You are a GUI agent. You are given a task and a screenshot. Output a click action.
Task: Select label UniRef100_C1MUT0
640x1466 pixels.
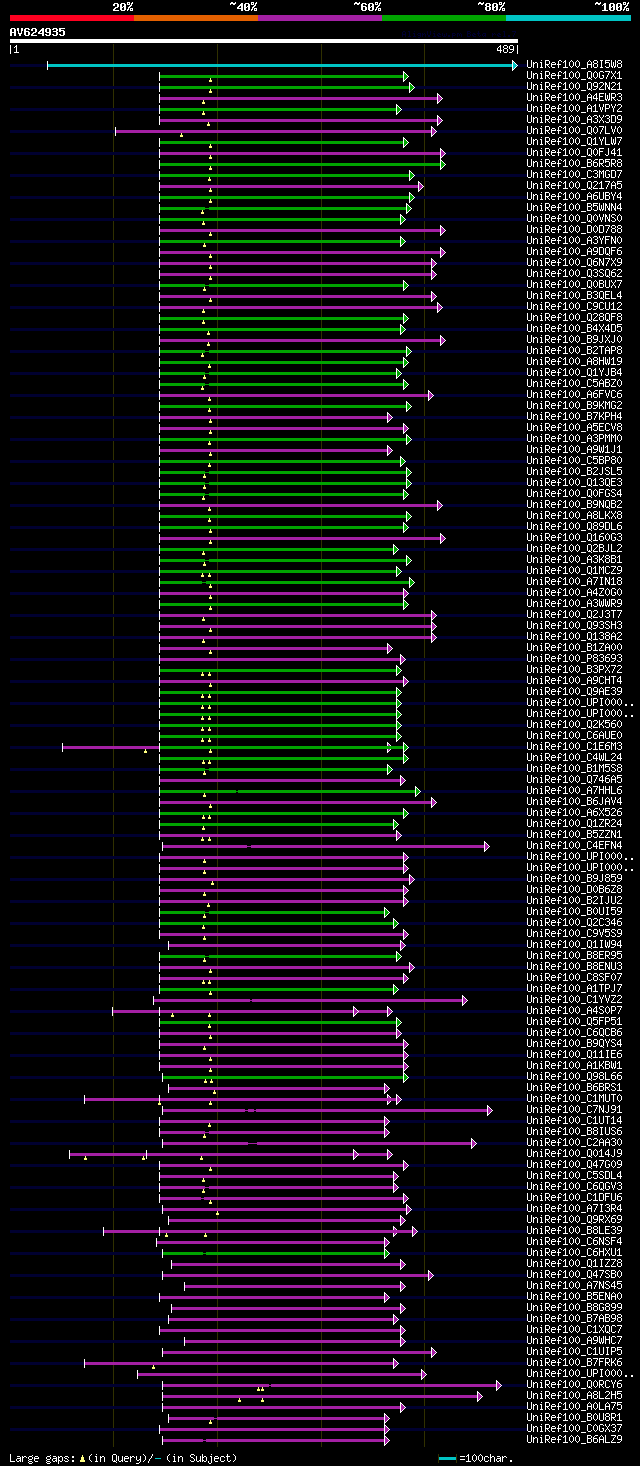(574, 1099)
